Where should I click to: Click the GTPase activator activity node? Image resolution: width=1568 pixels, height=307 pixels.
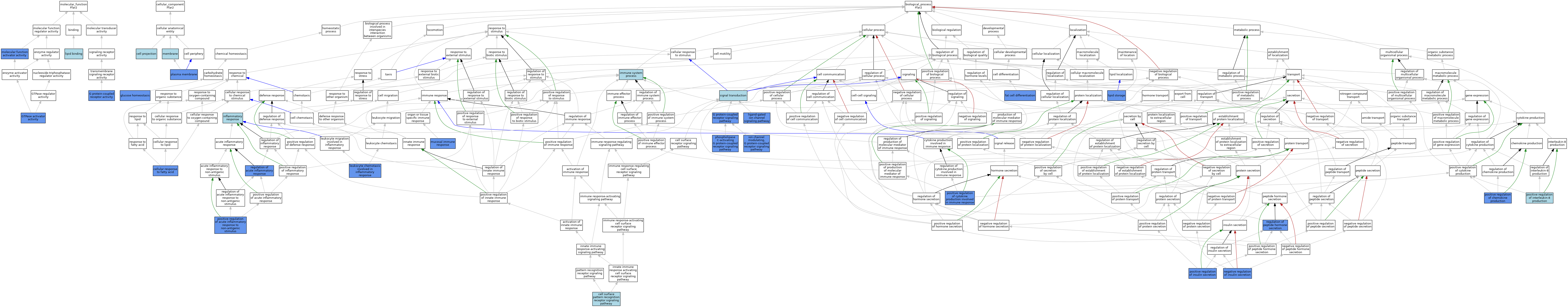click(x=33, y=118)
